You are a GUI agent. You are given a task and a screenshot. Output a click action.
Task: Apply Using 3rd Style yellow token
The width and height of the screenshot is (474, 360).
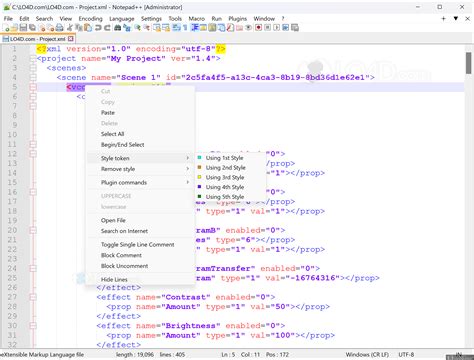point(230,177)
